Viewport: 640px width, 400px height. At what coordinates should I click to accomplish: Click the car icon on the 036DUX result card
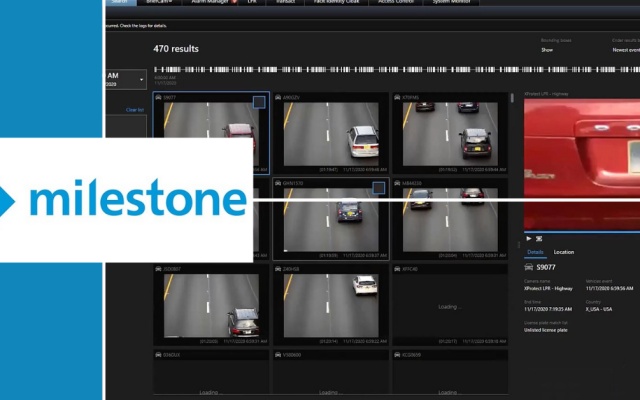coord(158,355)
